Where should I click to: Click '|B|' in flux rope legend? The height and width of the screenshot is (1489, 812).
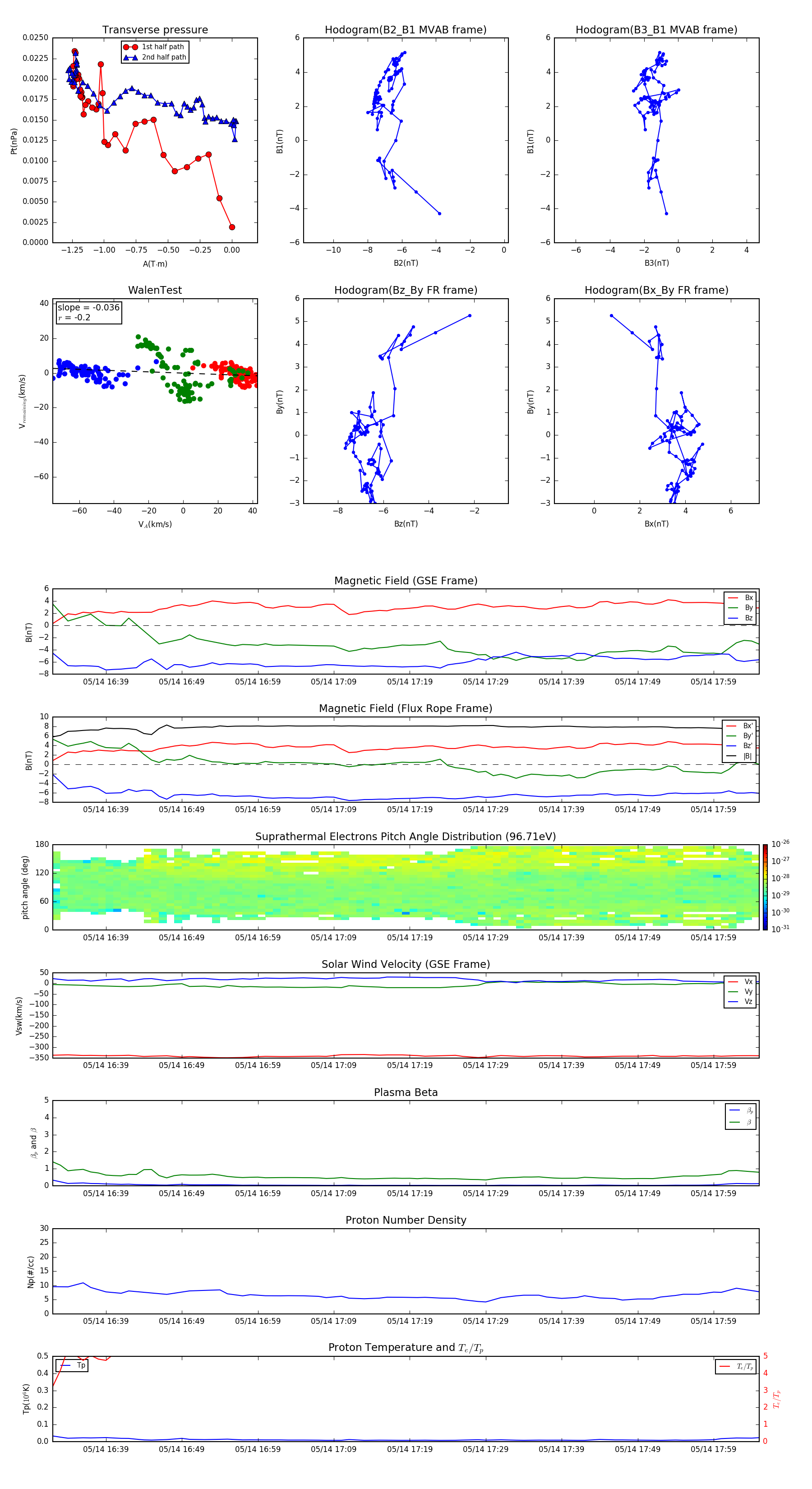tap(740, 756)
